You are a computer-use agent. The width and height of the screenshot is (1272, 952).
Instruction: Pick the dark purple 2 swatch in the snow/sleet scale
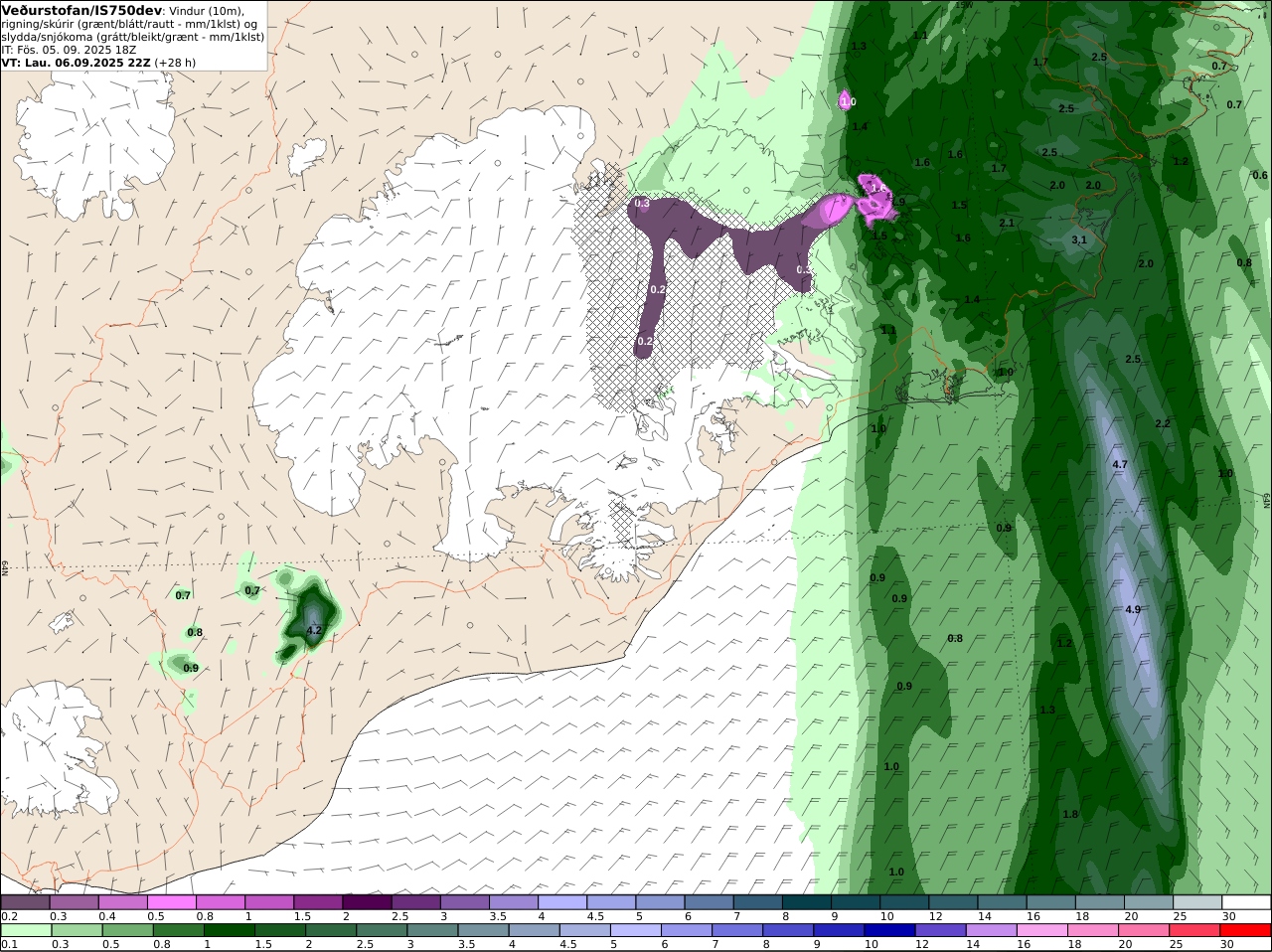pyautogui.click(x=367, y=902)
